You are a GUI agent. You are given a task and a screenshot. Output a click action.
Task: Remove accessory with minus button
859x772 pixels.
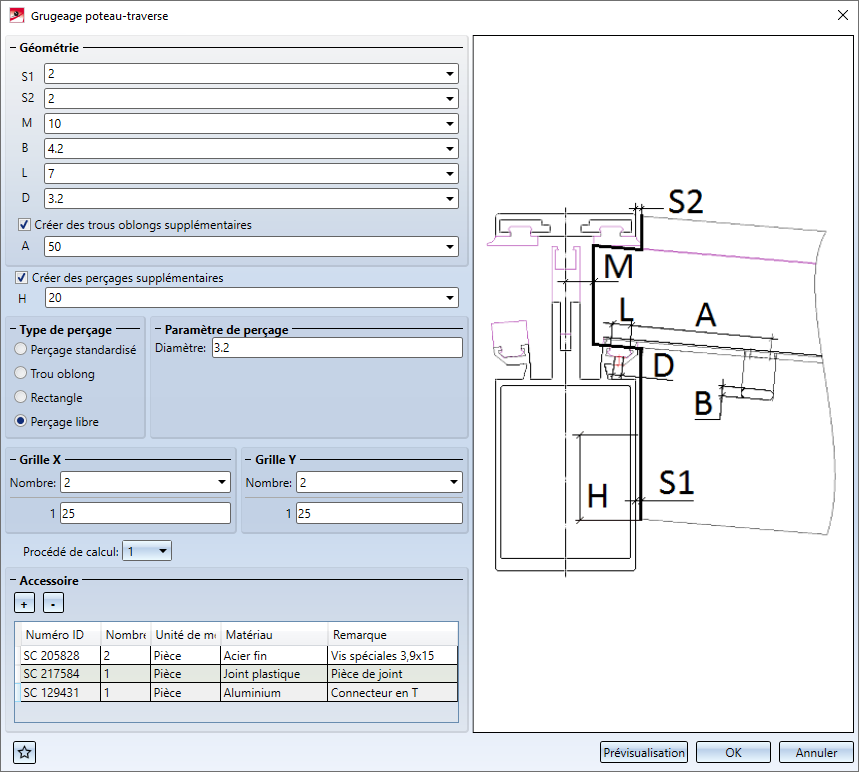click(54, 603)
